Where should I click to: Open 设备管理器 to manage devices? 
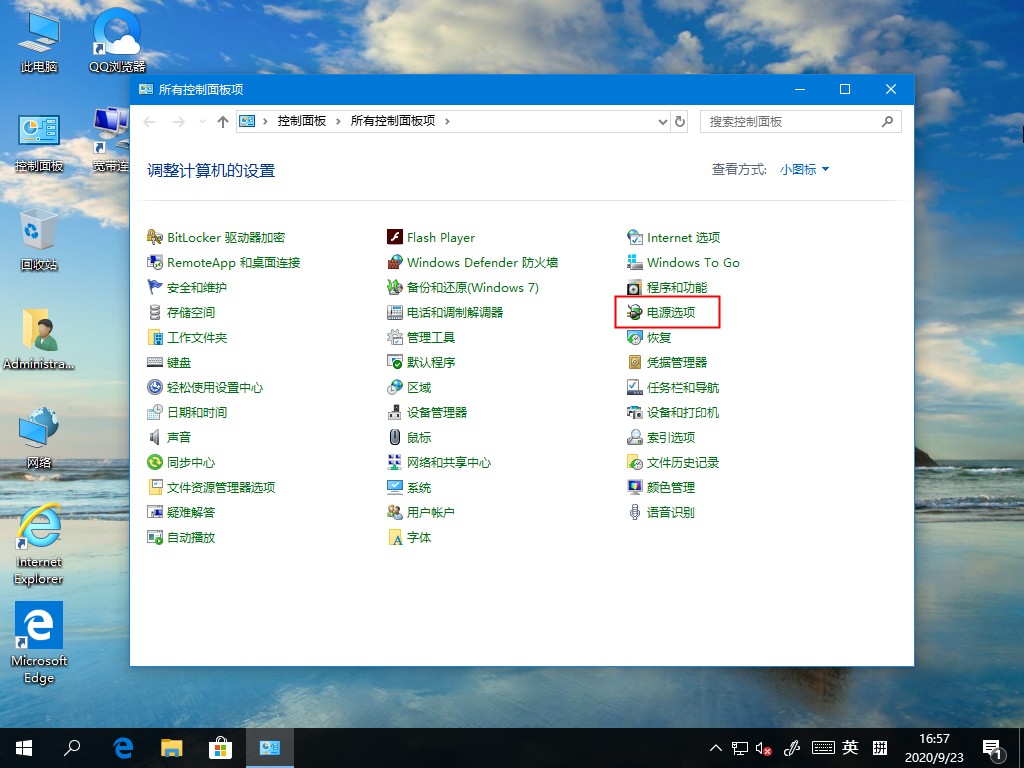(x=437, y=412)
